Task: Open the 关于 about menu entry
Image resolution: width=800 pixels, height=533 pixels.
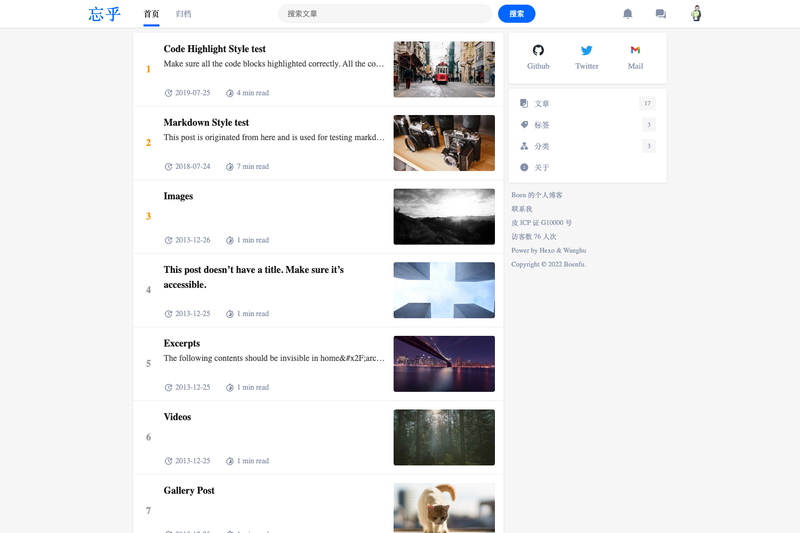Action: (x=587, y=167)
